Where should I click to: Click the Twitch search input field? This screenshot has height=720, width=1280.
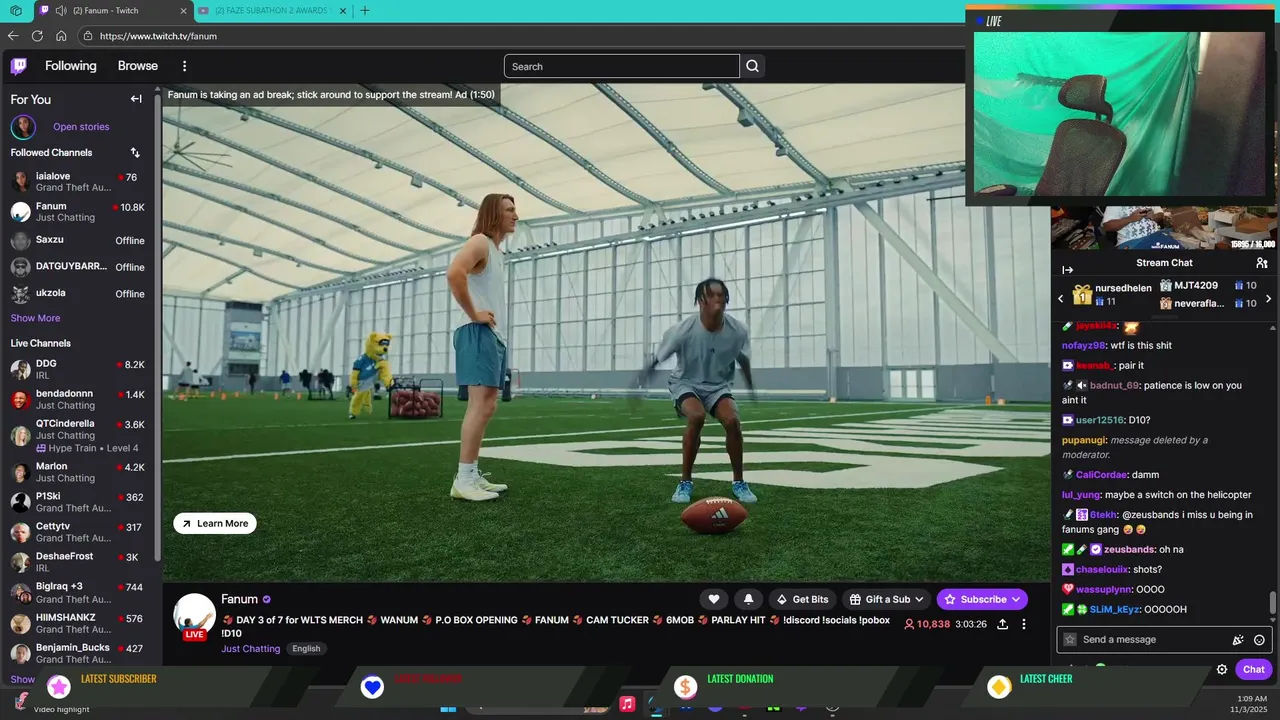coord(621,67)
